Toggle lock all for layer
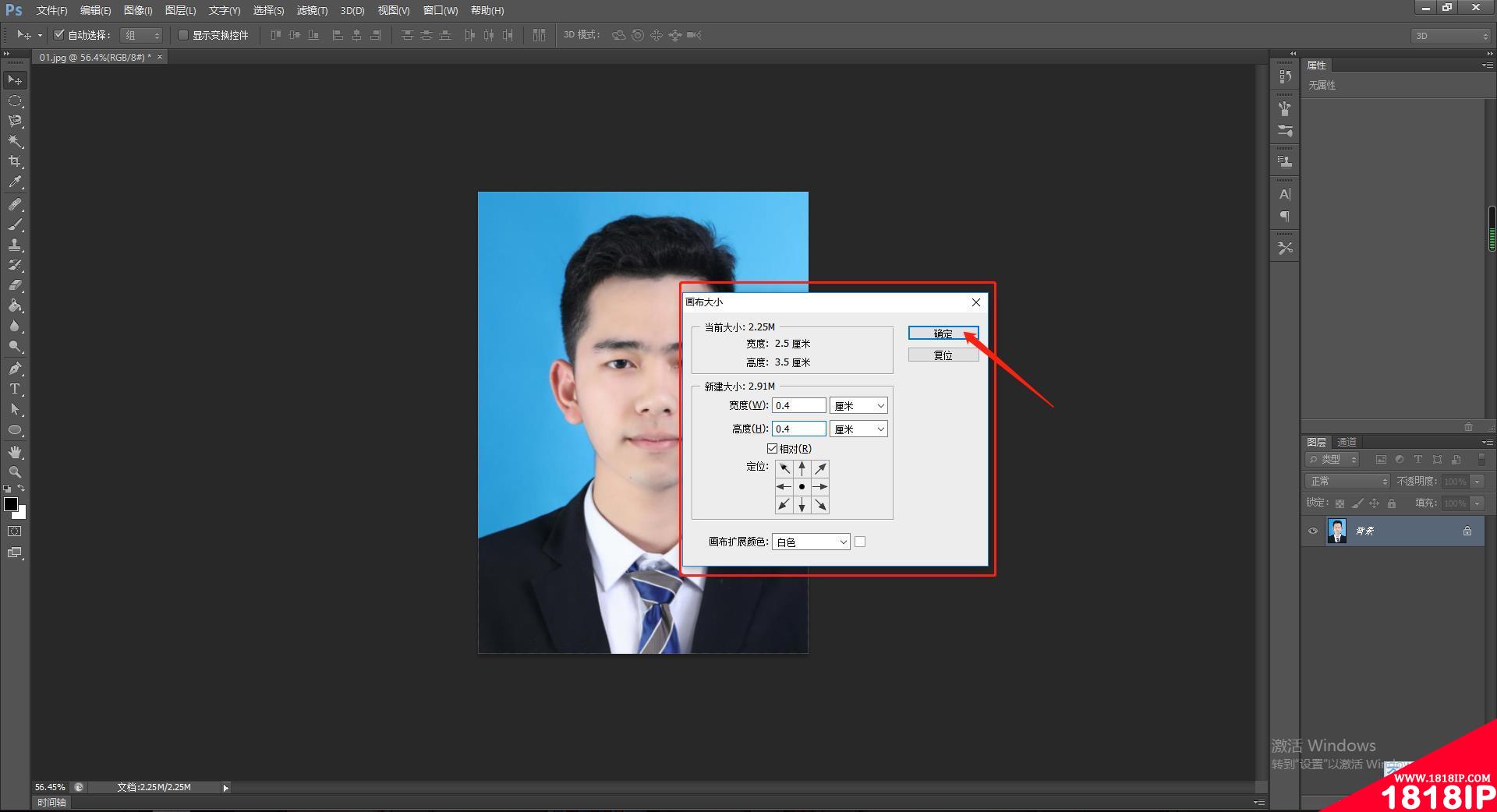The image size is (1497, 812). (1392, 503)
